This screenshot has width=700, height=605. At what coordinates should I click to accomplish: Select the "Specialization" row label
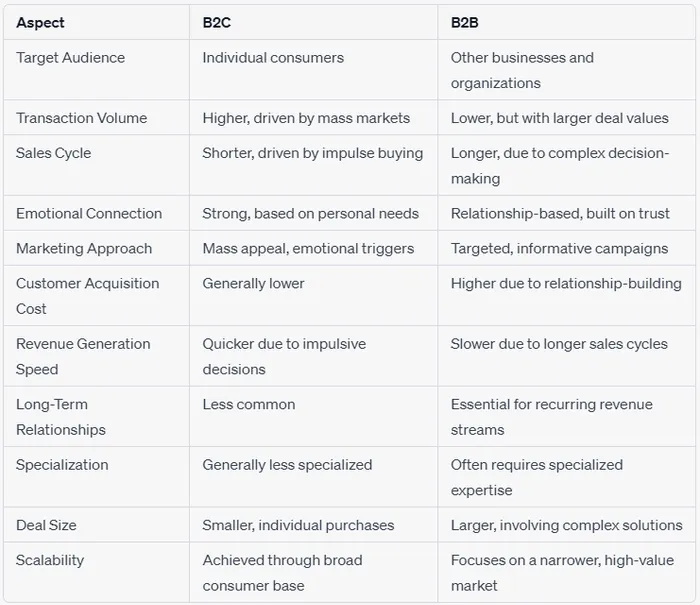62,465
